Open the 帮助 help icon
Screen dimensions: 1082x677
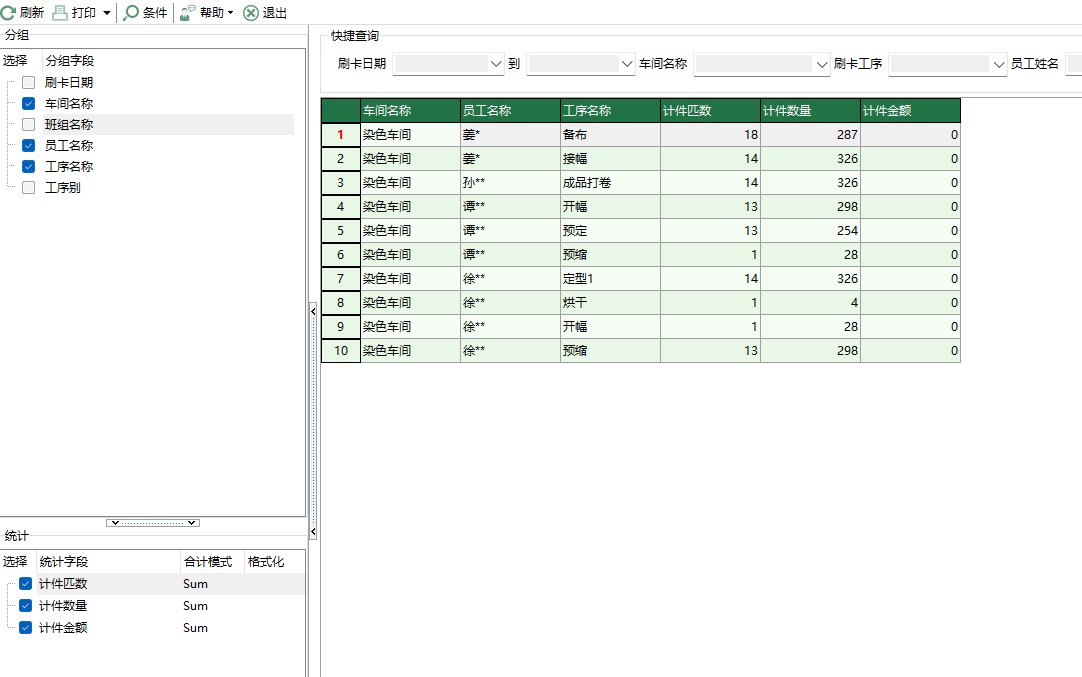186,13
